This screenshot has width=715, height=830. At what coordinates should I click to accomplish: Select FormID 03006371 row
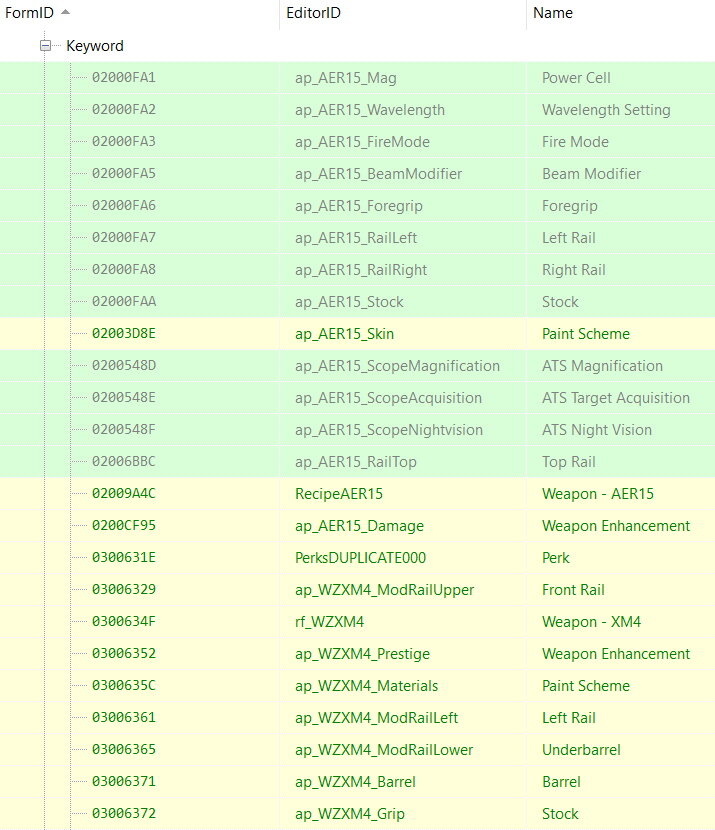357,781
